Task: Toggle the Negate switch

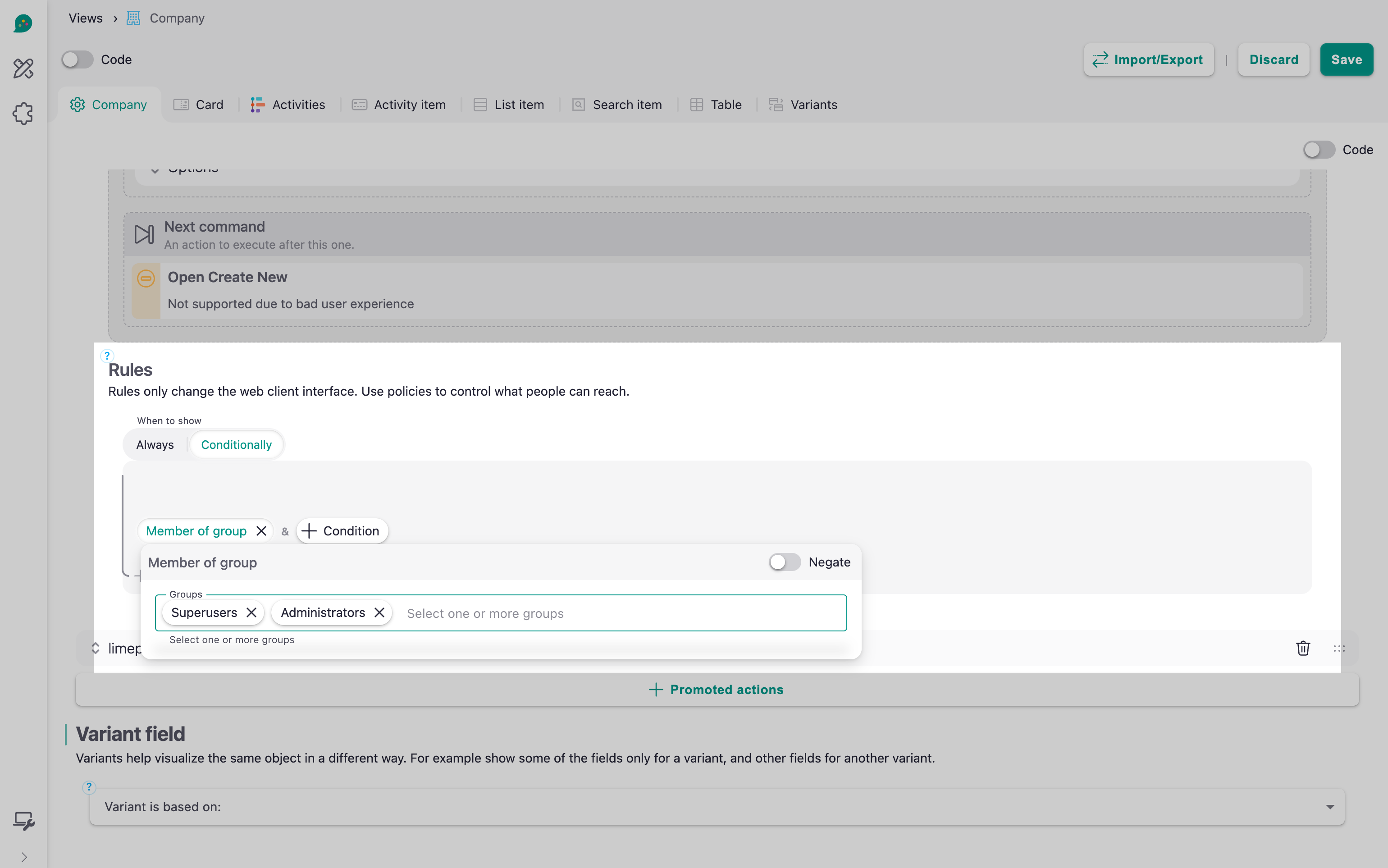Action: (785, 562)
